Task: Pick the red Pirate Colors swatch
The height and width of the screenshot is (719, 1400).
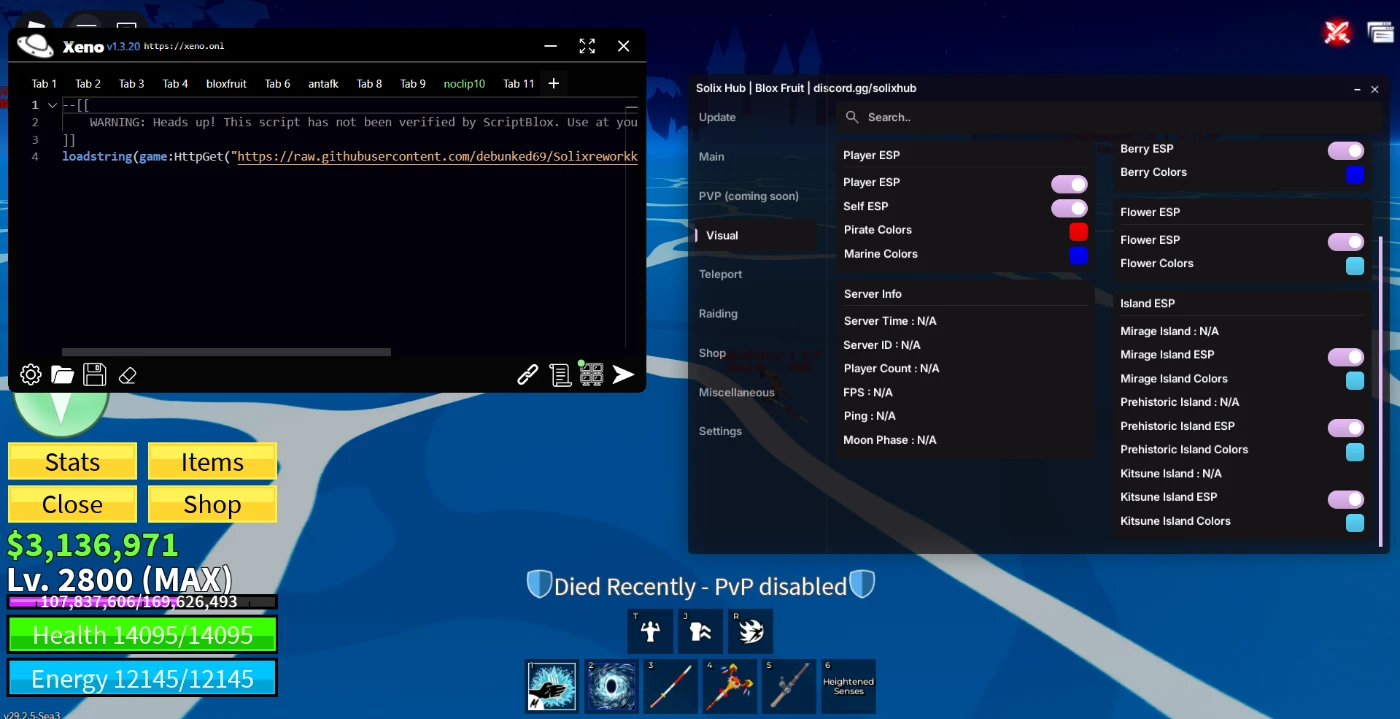Action: tap(1078, 232)
